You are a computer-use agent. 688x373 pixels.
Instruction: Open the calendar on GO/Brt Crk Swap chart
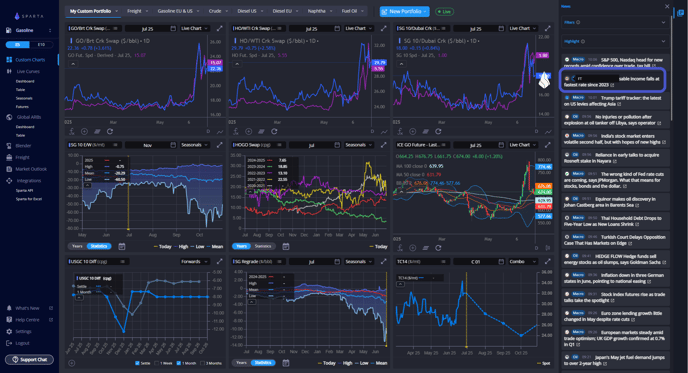click(x=173, y=29)
